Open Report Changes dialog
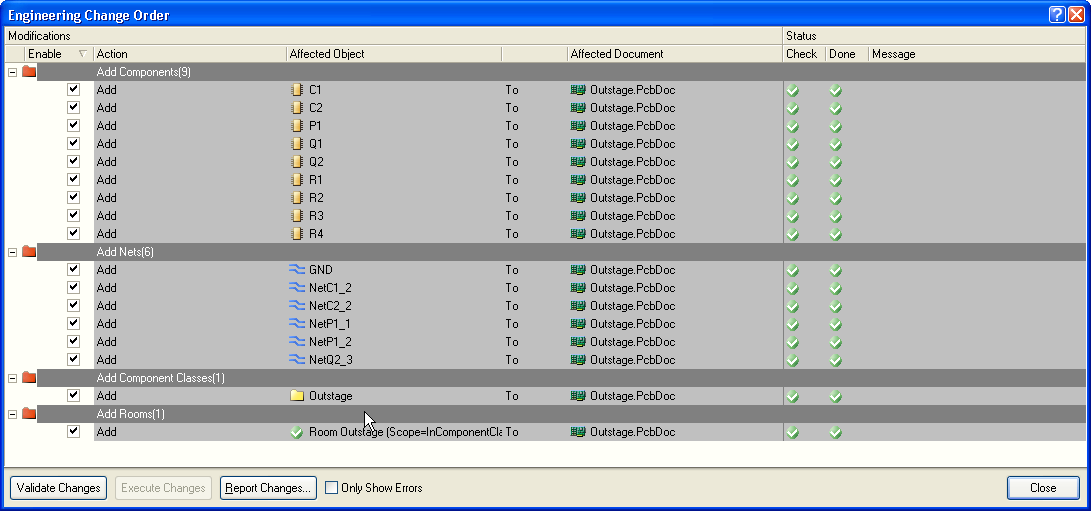This screenshot has width=1091, height=511. (x=268, y=488)
